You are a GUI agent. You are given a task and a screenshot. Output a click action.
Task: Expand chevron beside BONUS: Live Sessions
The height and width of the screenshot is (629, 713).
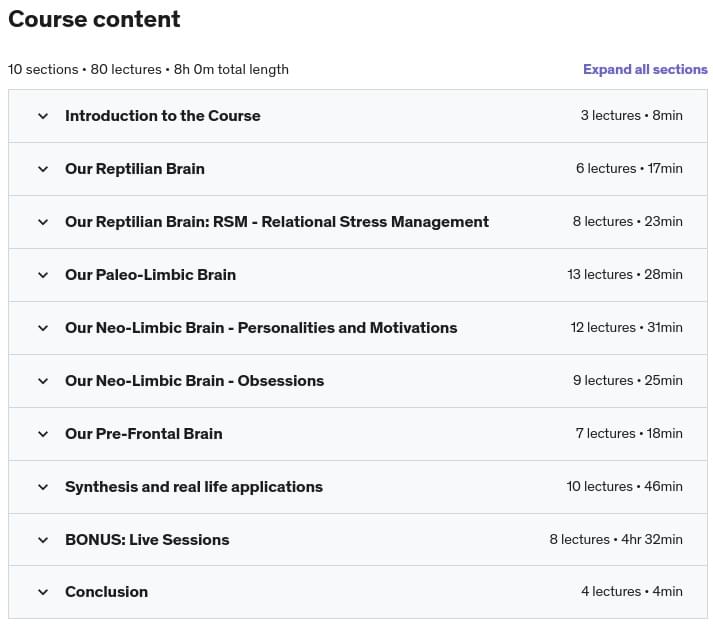pyautogui.click(x=43, y=540)
